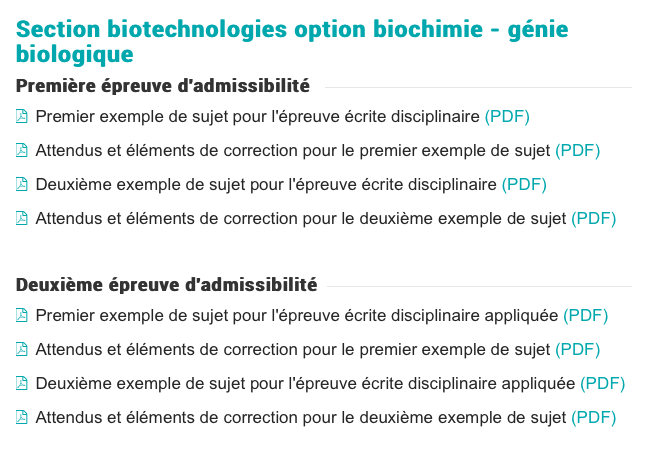Open '(PDF)' link of Deuxième exemple disciplinaire appliquée
The image size is (648, 450).
pyautogui.click(x=603, y=383)
